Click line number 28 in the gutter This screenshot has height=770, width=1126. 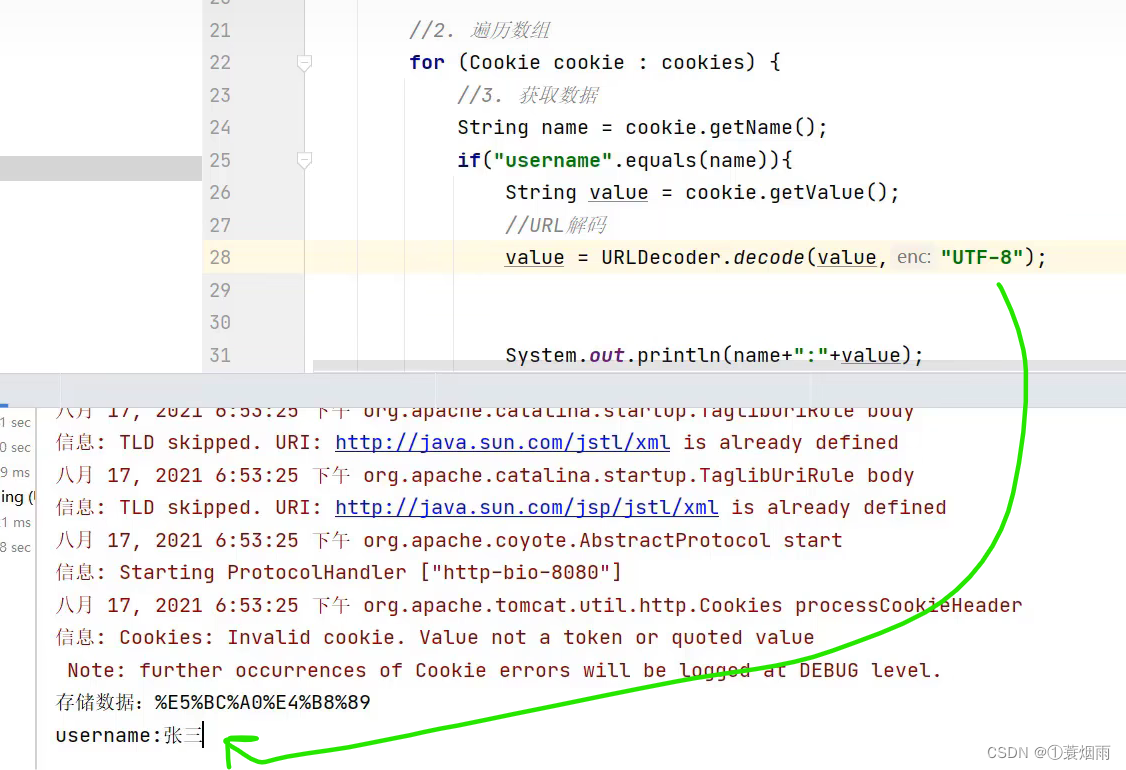tap(220, 257)
